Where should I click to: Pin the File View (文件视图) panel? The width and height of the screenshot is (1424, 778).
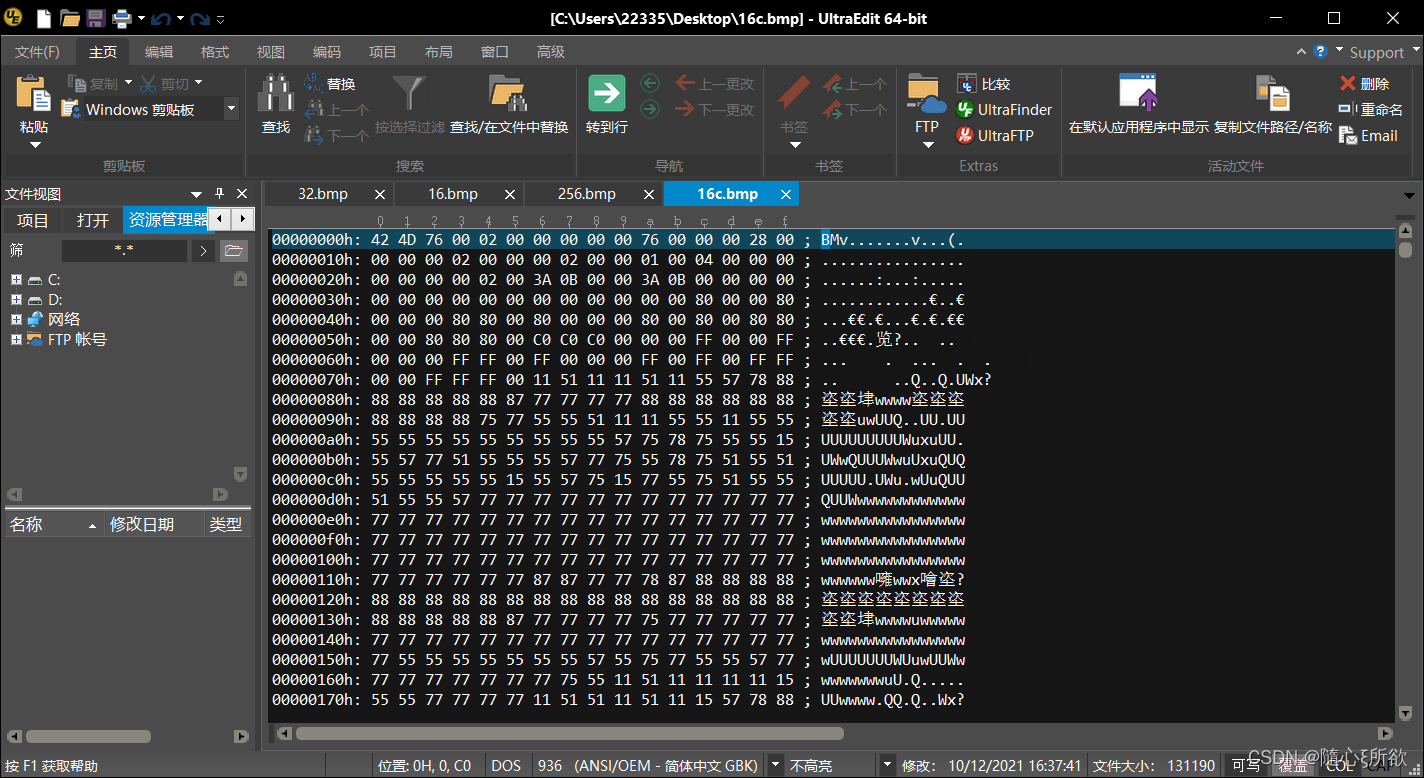220,194
